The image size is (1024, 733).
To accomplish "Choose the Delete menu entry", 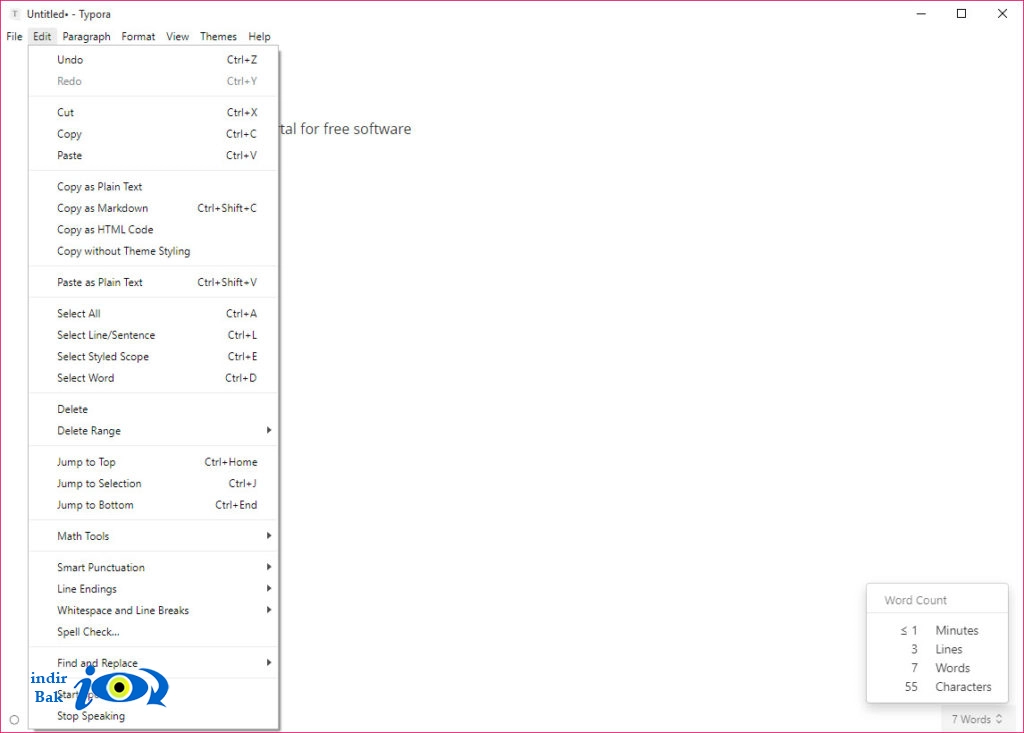I will point(154,410).
